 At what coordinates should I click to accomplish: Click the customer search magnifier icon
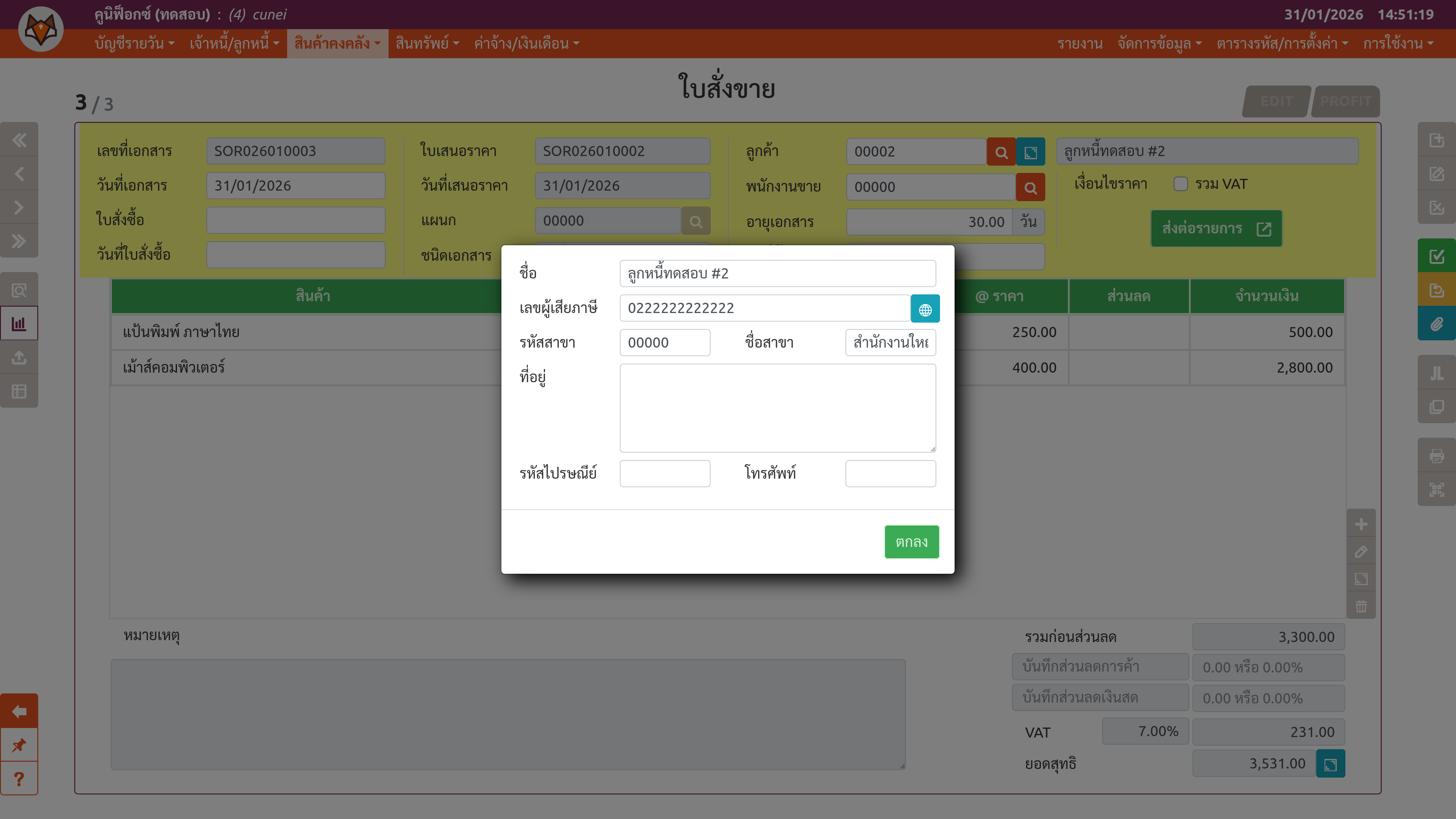pos(1001,152)
